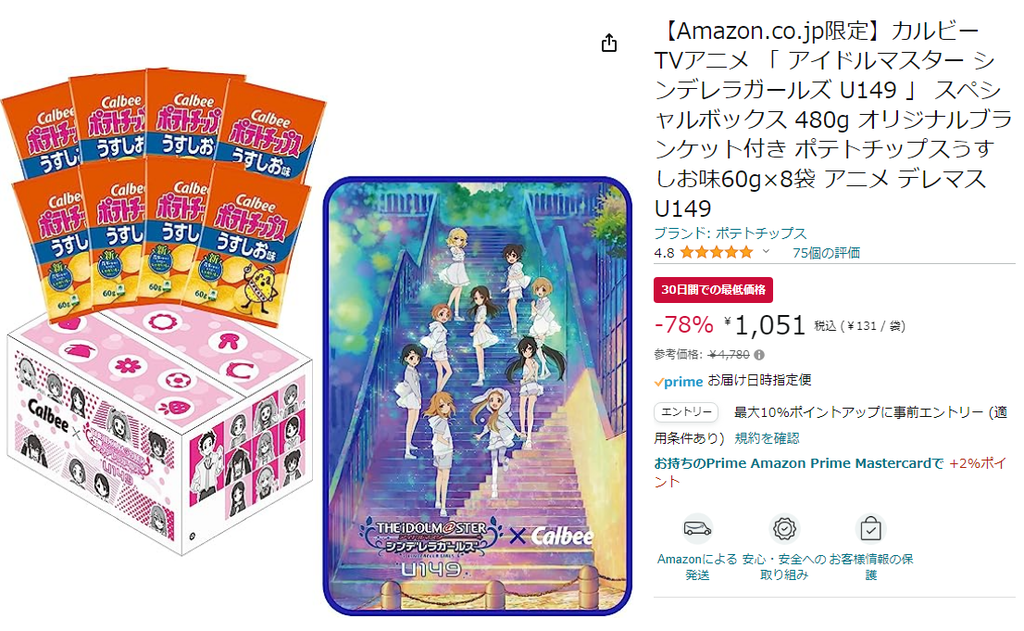
Task: Open the Prime Mastercard points offer link
Action: click(831, 472)
